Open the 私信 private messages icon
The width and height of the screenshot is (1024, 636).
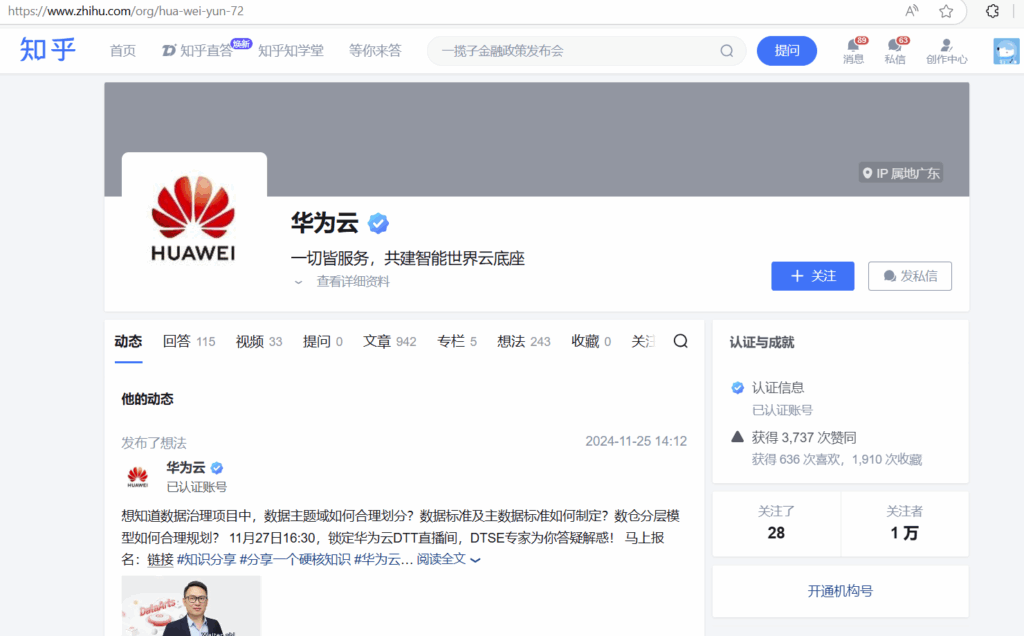coord(895,50)
